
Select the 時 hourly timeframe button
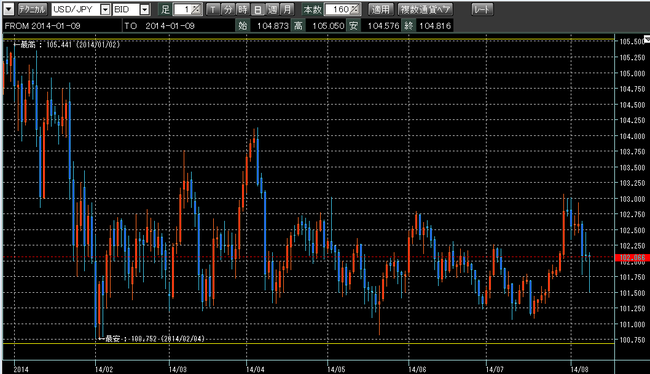tap(243, 9)
